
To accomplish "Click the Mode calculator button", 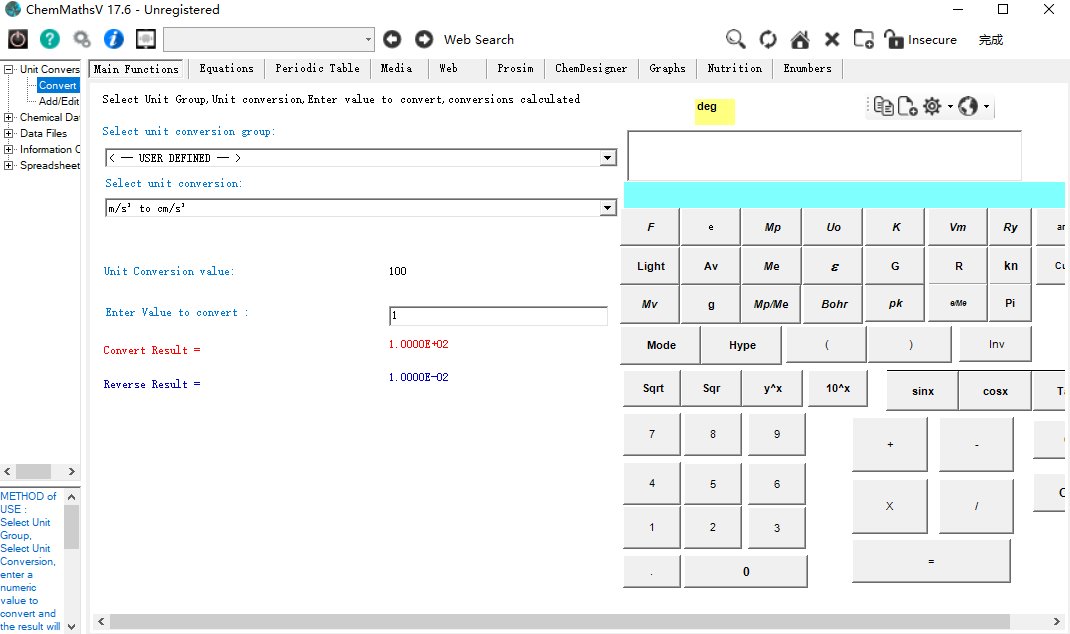I will 661,345.
